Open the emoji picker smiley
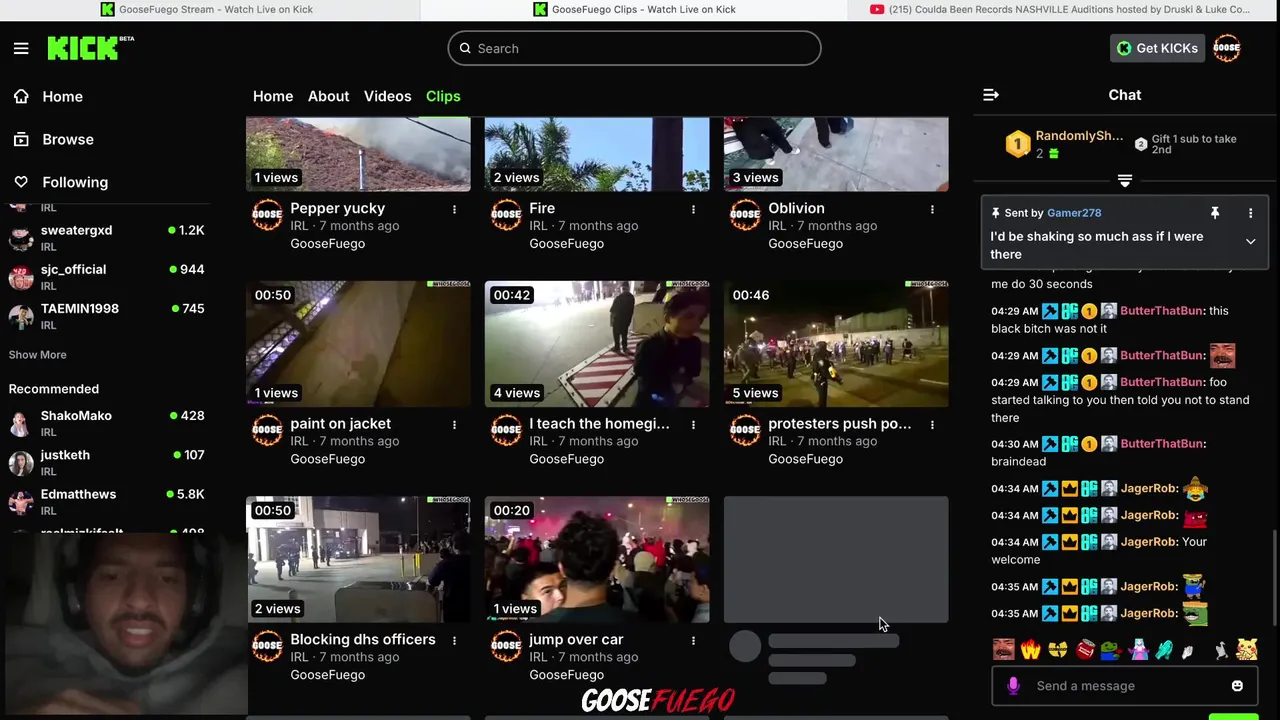The image size is (1280, 720). pos(1237,686)
